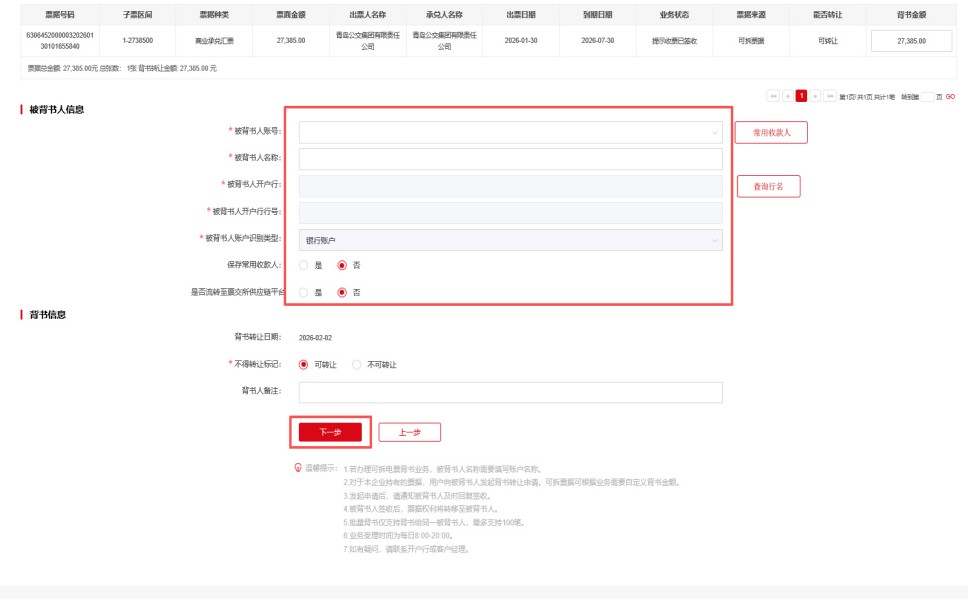The height and width of the screenshot is (600, 968).
Task: Click the 2026-01-30 issue date cell
Action: pyautogui.click(x=521, y=41)
